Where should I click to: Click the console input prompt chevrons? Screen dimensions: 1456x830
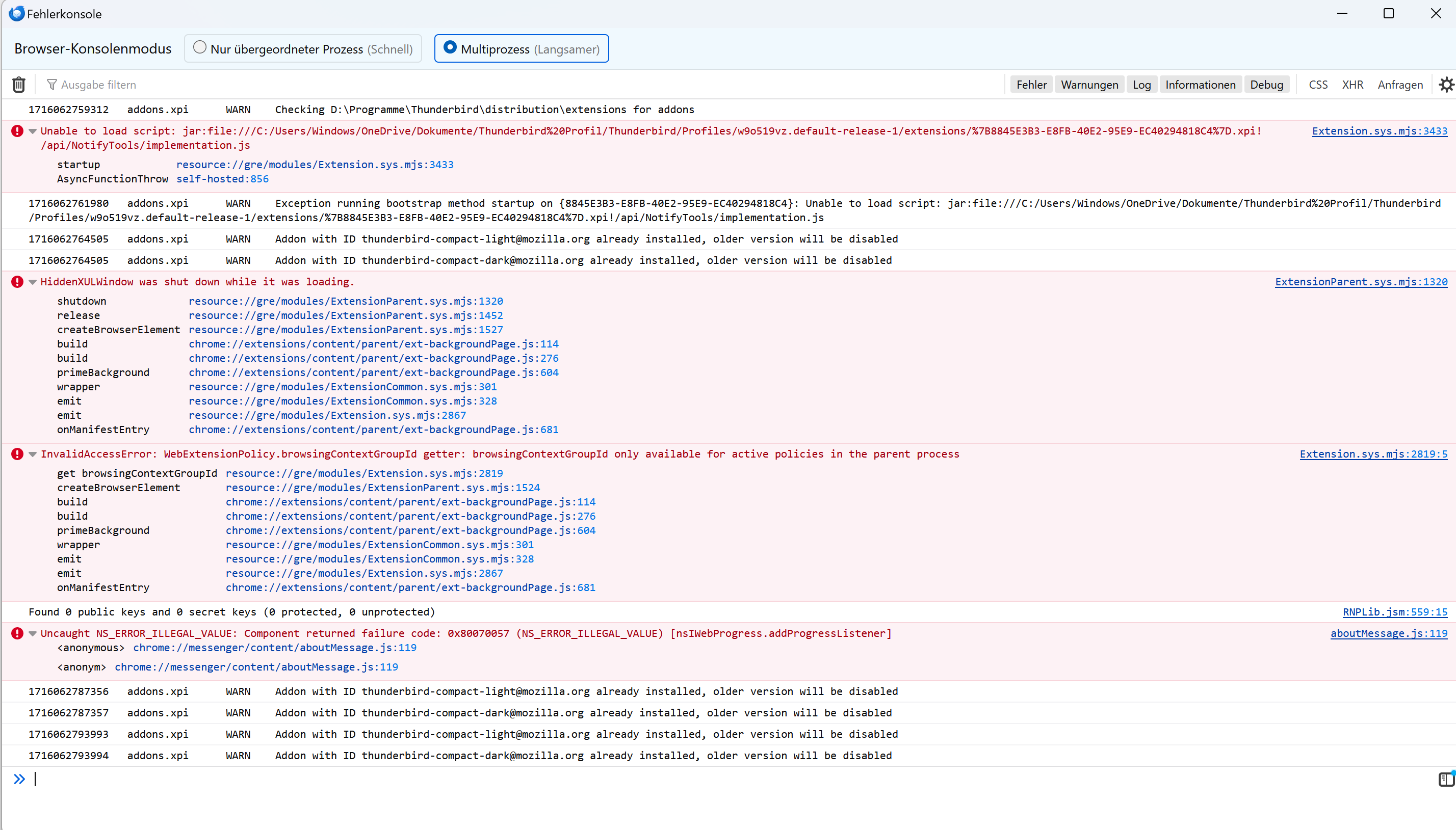click(x=19, y=779)
